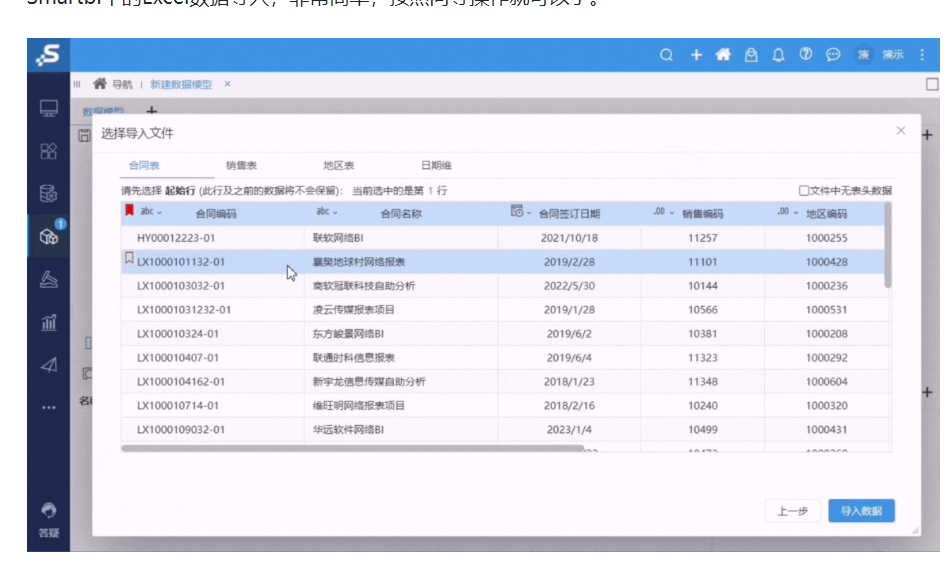Click the maximize square icon at right

(x=932, y=84)
